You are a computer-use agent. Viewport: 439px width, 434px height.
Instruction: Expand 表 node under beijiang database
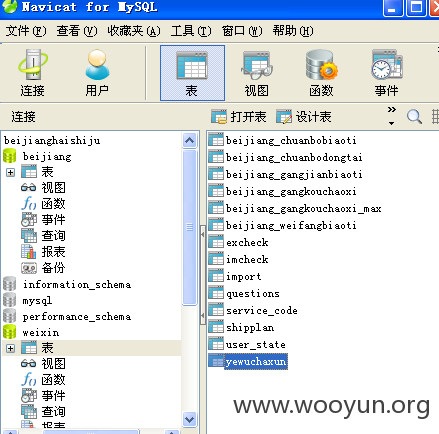point(10,172)
